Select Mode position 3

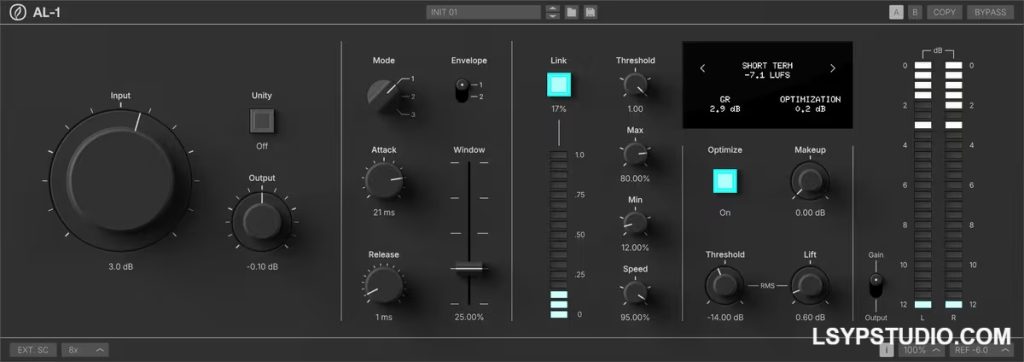[x=413, y=114]
